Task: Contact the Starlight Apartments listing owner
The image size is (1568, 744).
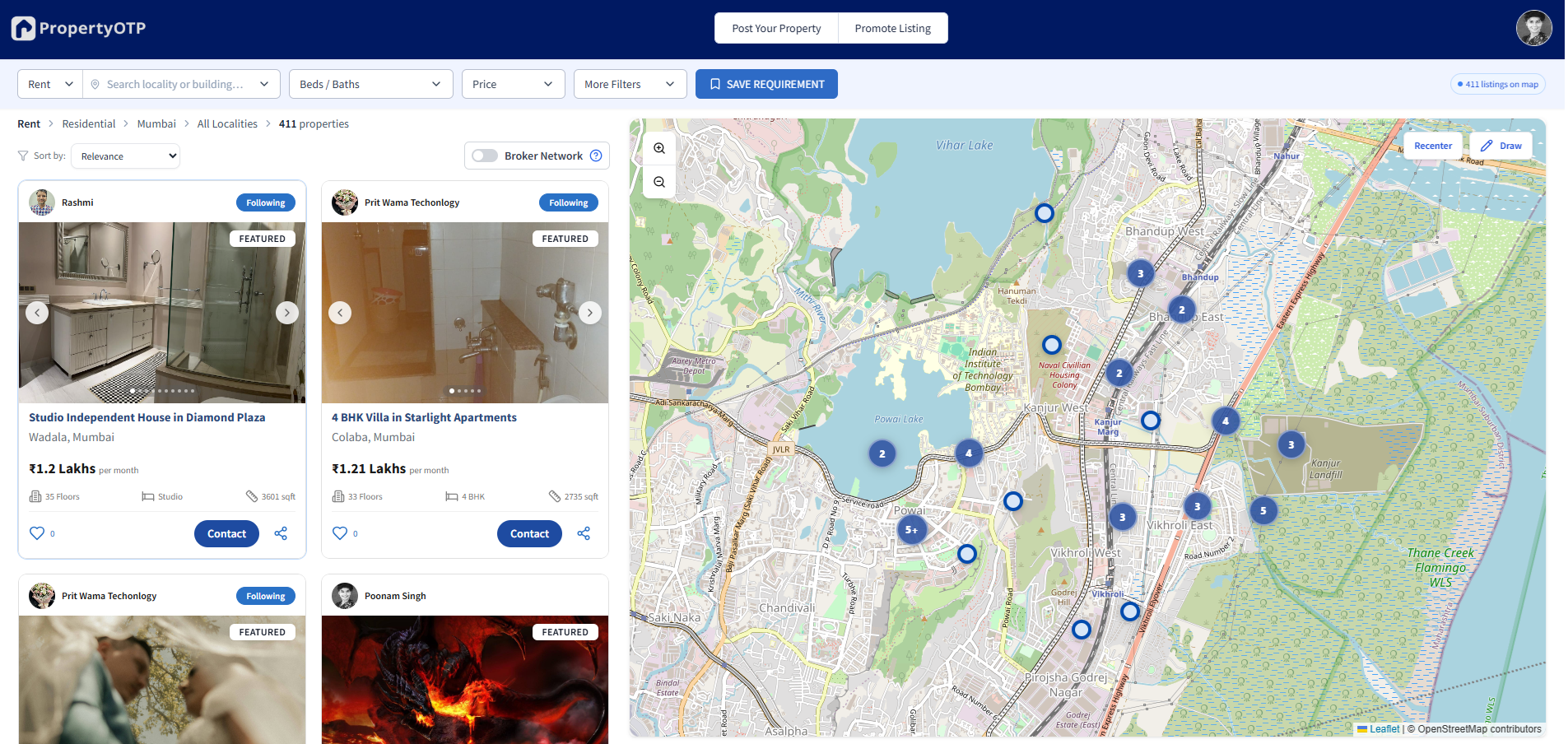Action: click(x=529, y=533)
